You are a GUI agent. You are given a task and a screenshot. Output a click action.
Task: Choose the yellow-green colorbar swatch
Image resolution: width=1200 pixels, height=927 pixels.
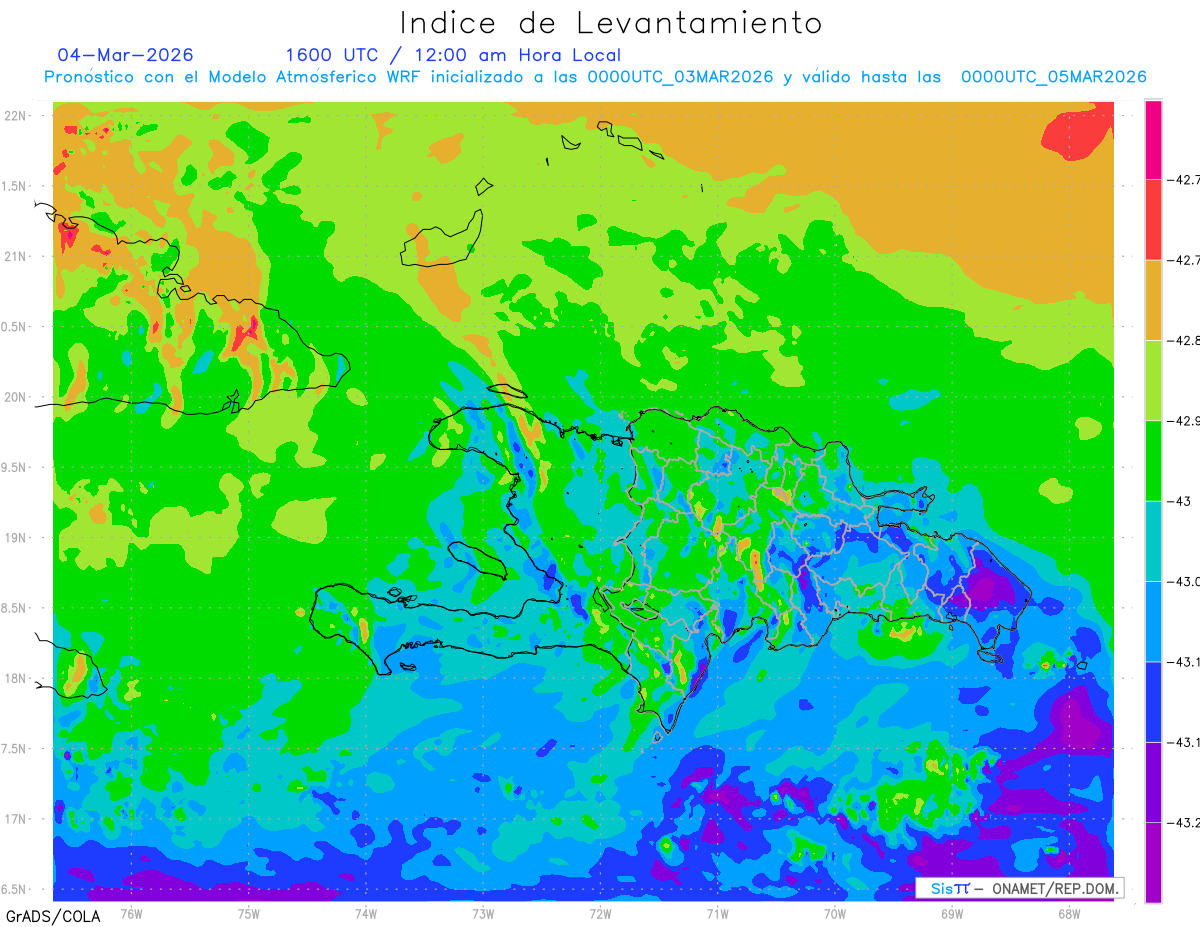[x=1154, y=380]
